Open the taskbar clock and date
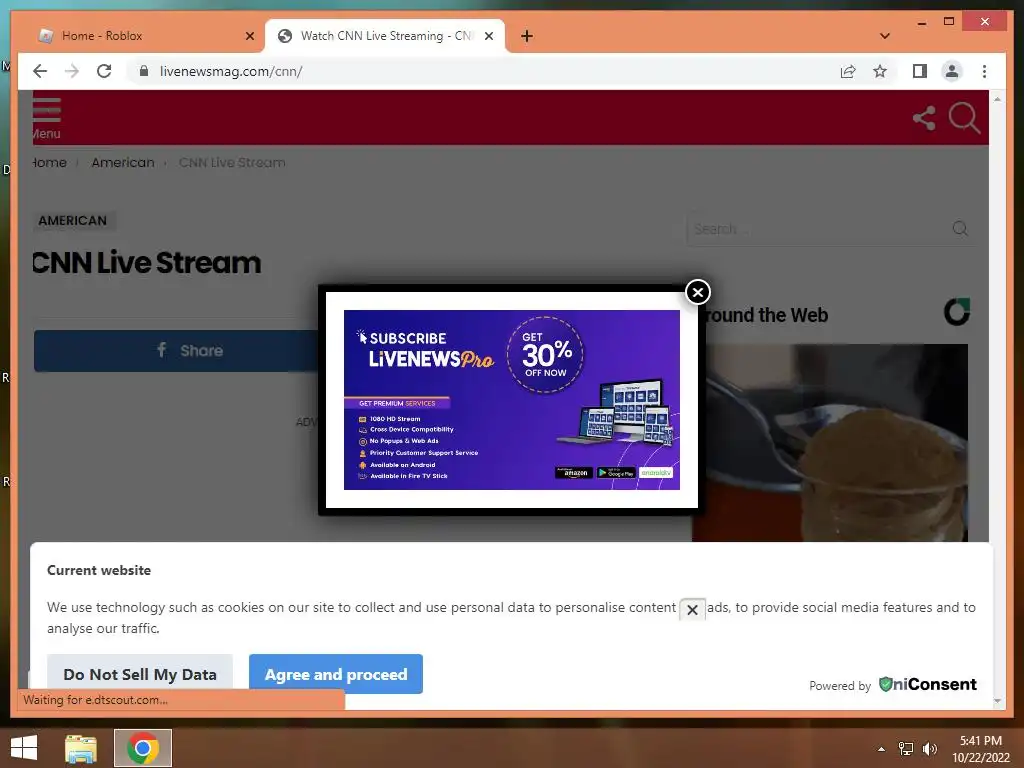The width and height of the screenshot is (1024, 768). coord(980,749)
